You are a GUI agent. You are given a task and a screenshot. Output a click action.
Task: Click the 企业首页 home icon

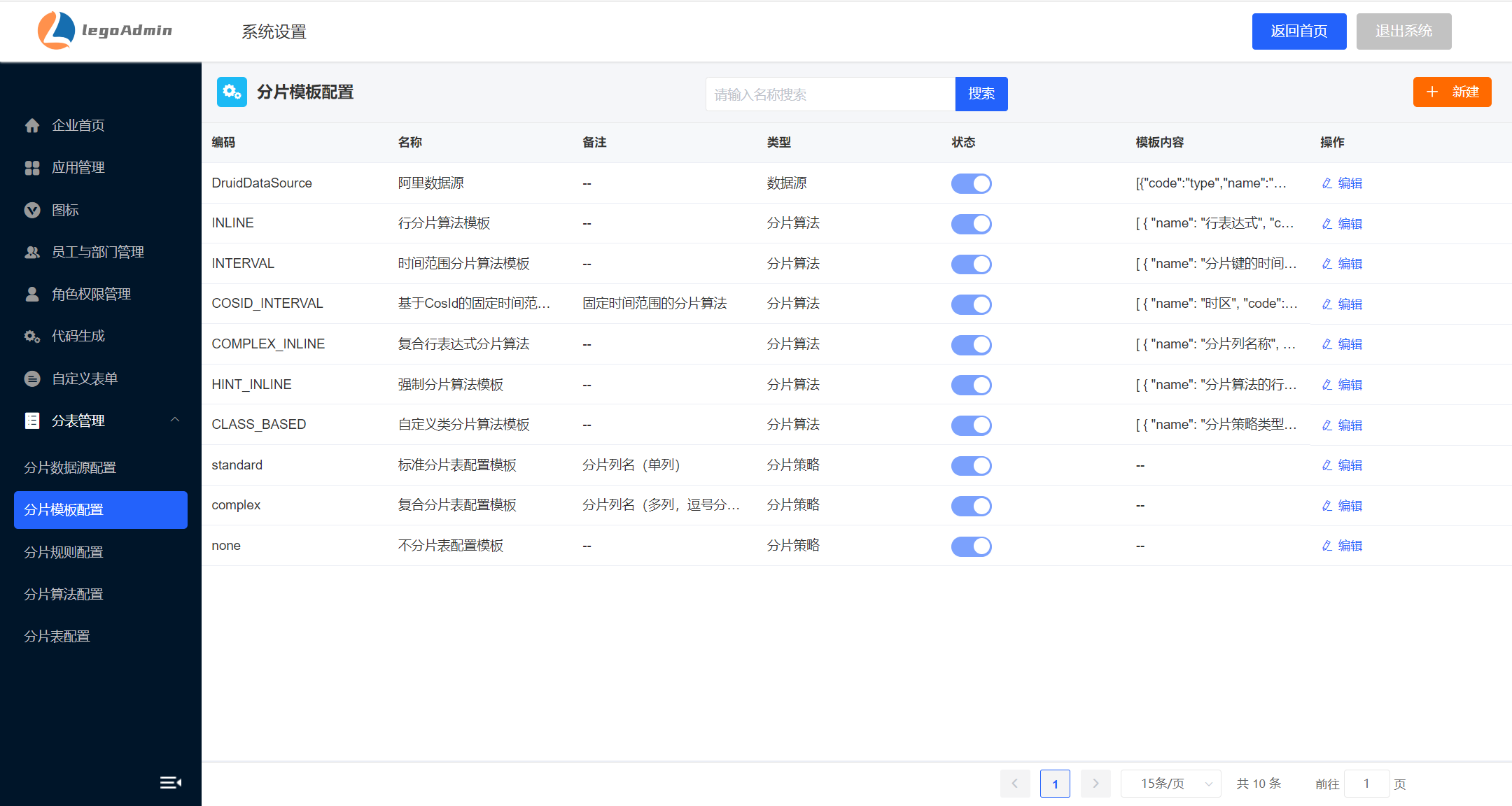click(32, 125)
